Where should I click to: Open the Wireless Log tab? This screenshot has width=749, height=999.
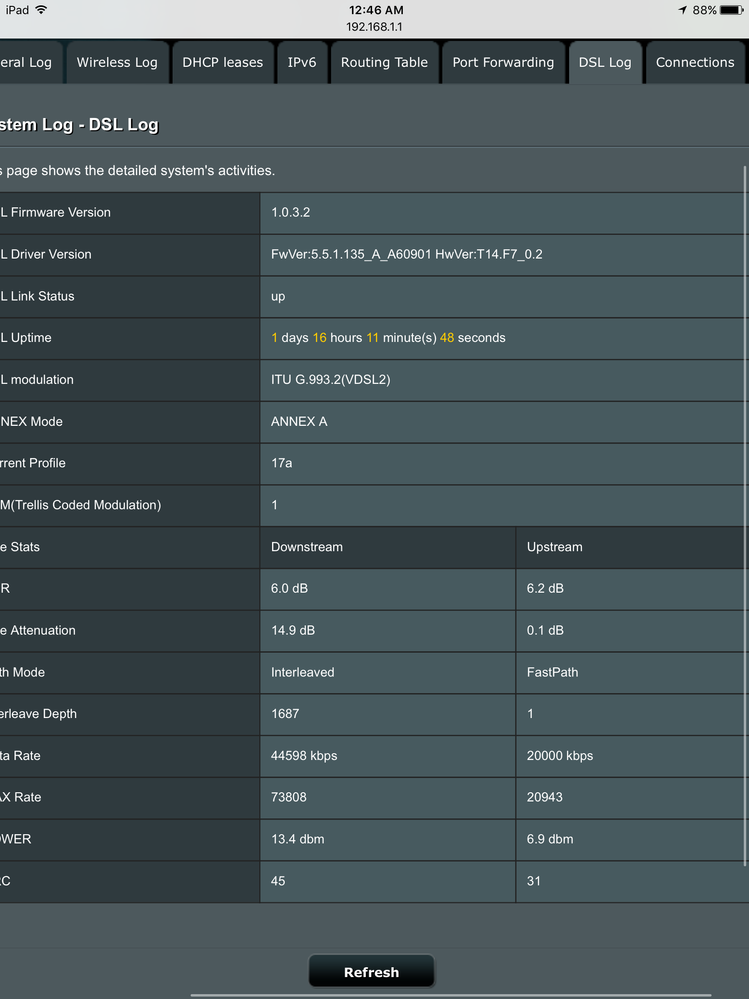click(x=117, y=62)
